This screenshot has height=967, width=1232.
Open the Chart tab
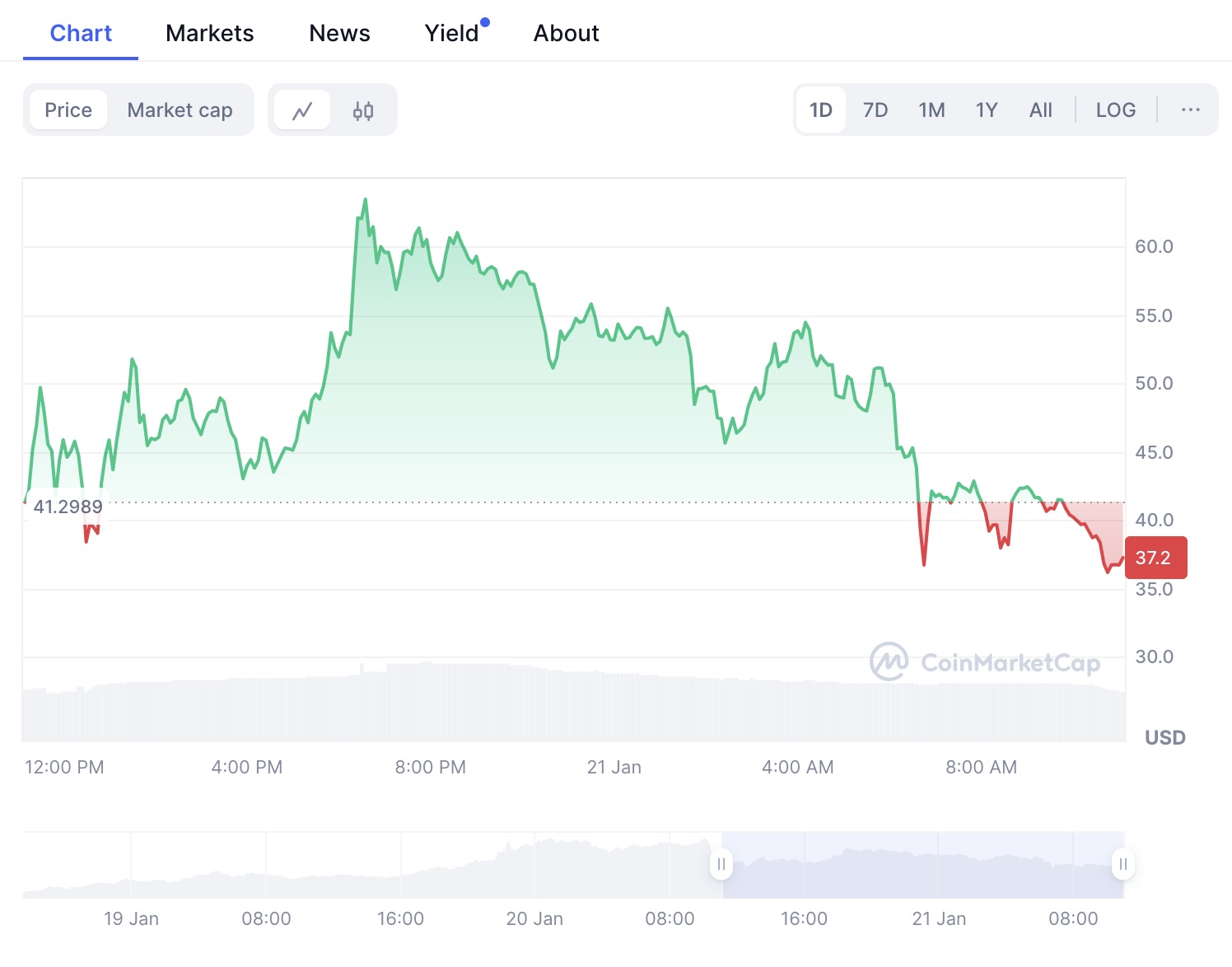[81, 33]
